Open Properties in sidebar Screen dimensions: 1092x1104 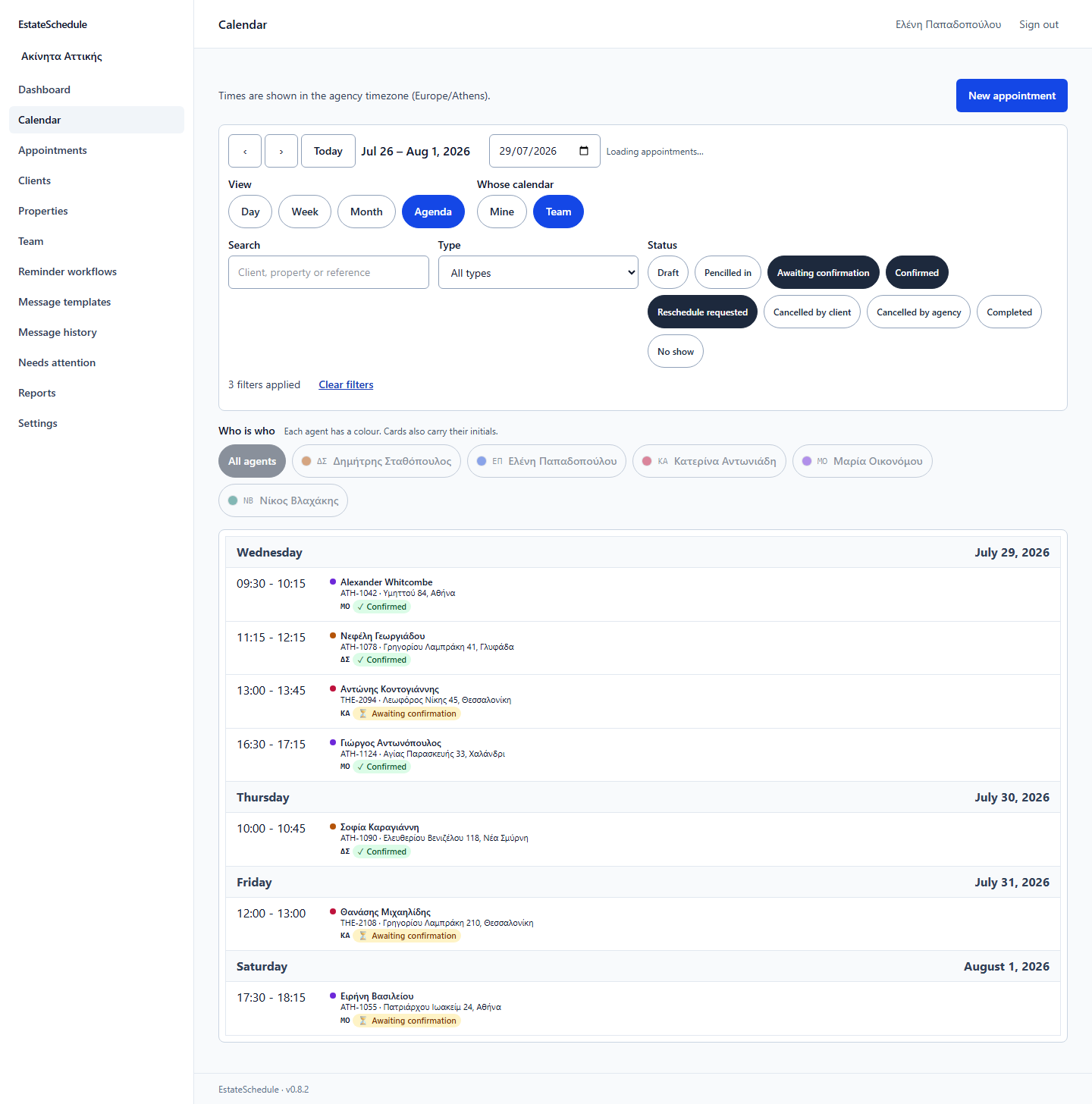coord(96,211)
